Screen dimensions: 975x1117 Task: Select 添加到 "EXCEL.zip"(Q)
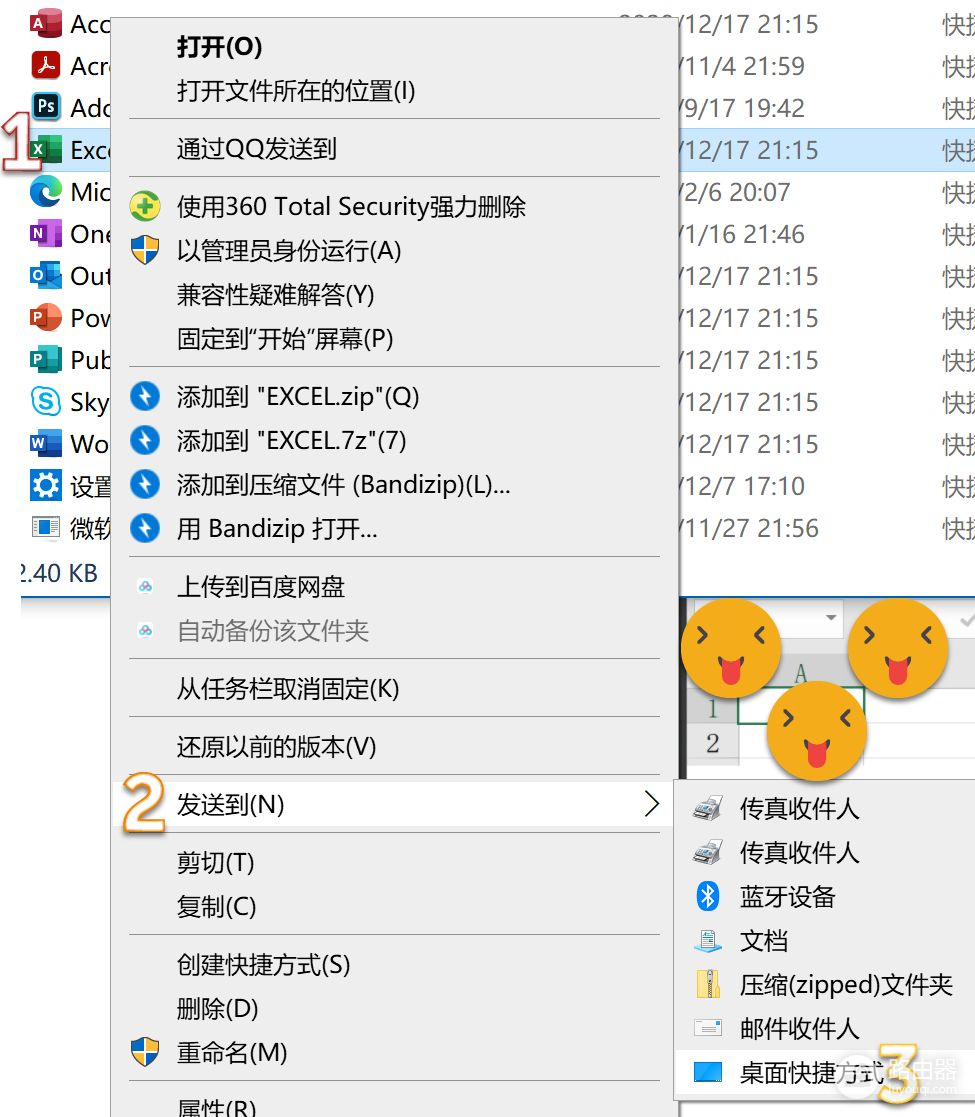[x=298, y=397]
